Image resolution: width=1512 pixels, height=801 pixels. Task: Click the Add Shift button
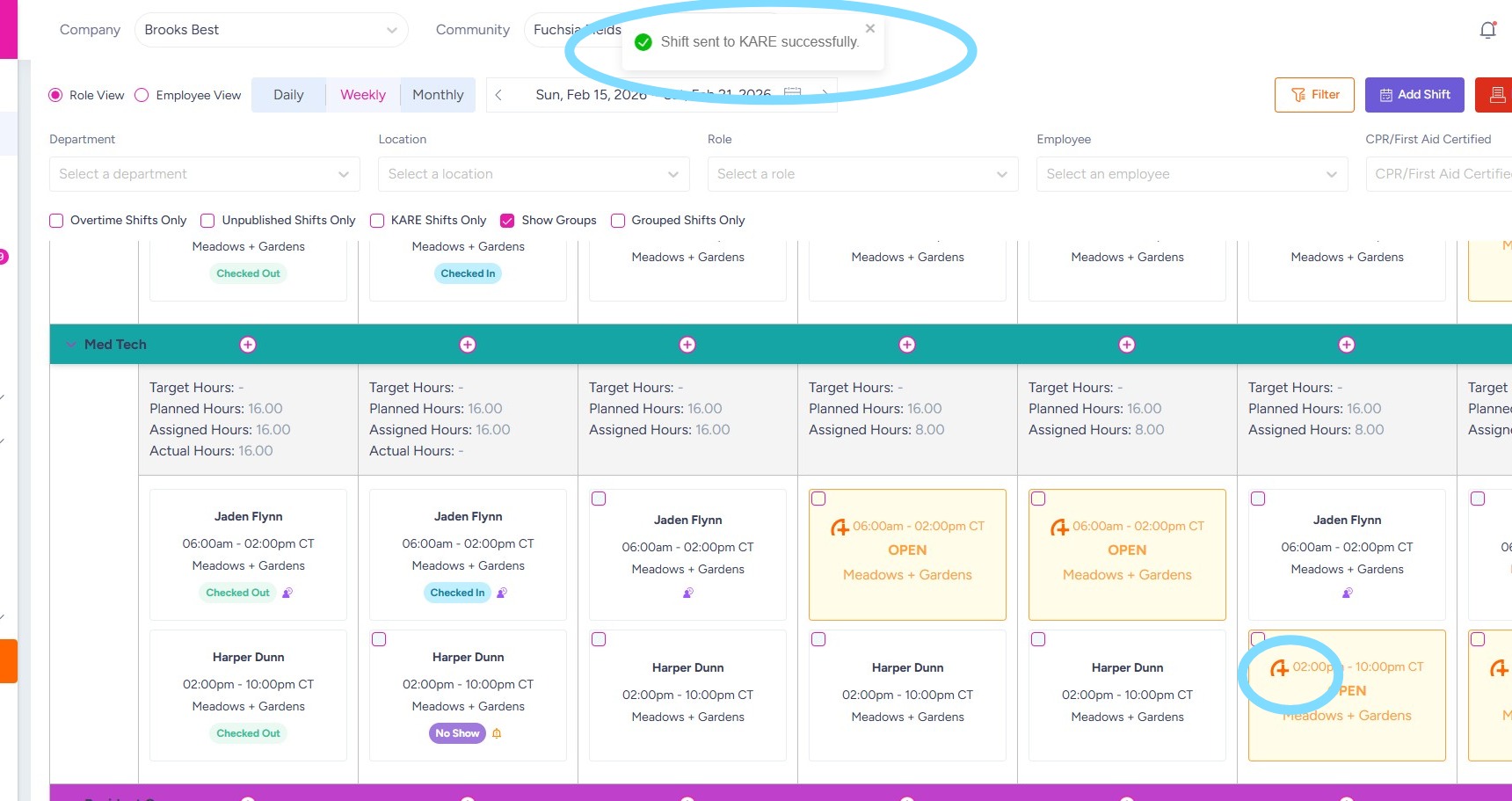click(x=1414, y=95)
